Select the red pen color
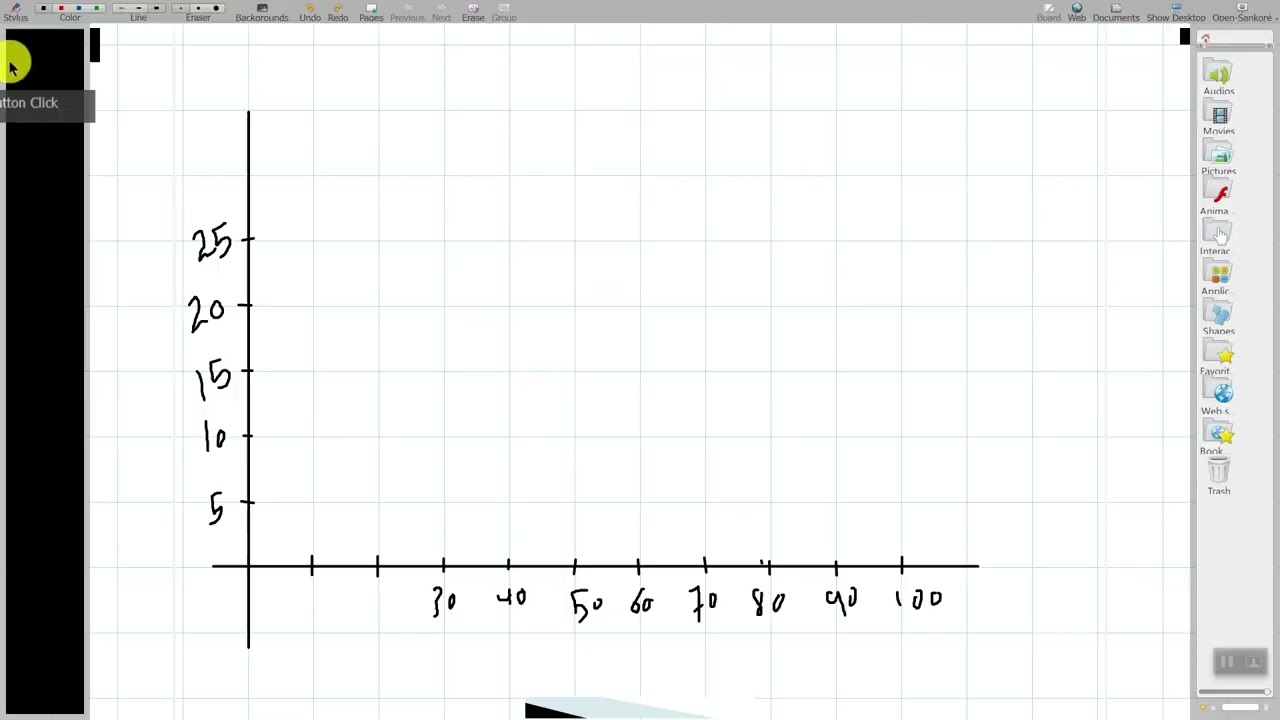Viewport: 1280px width, 720px height. coord(61,8)
